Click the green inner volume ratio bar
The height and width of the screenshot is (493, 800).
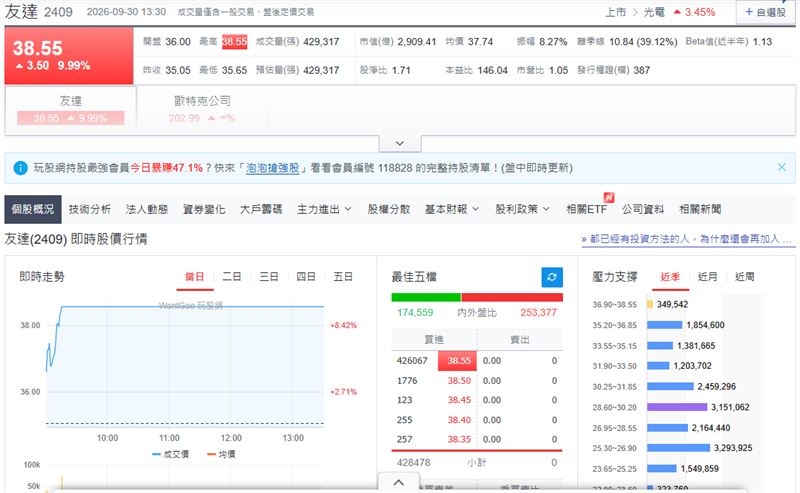pyautogui.click(x=426, y=297)
